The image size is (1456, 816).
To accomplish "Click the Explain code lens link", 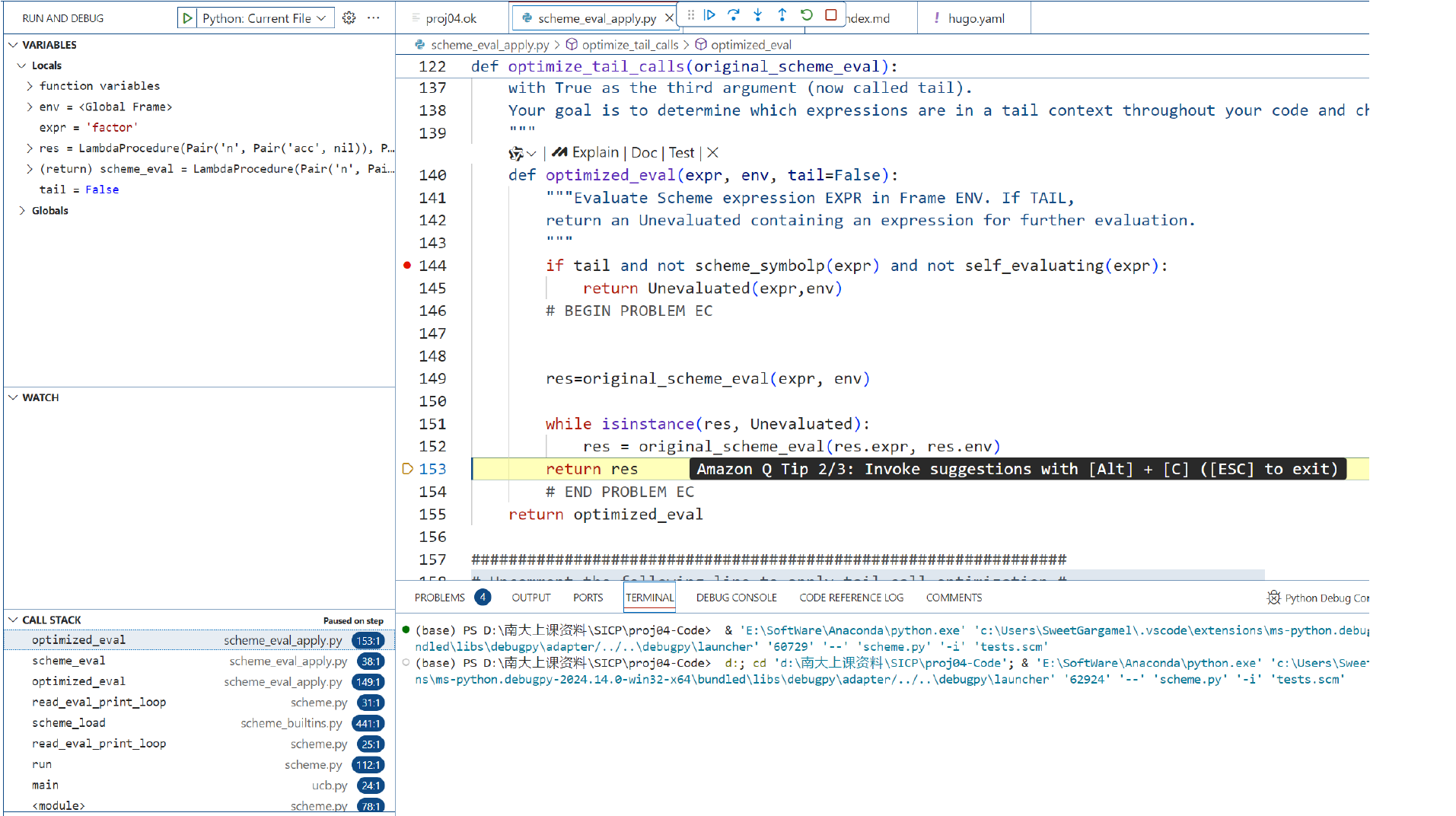I will (595, 153).
